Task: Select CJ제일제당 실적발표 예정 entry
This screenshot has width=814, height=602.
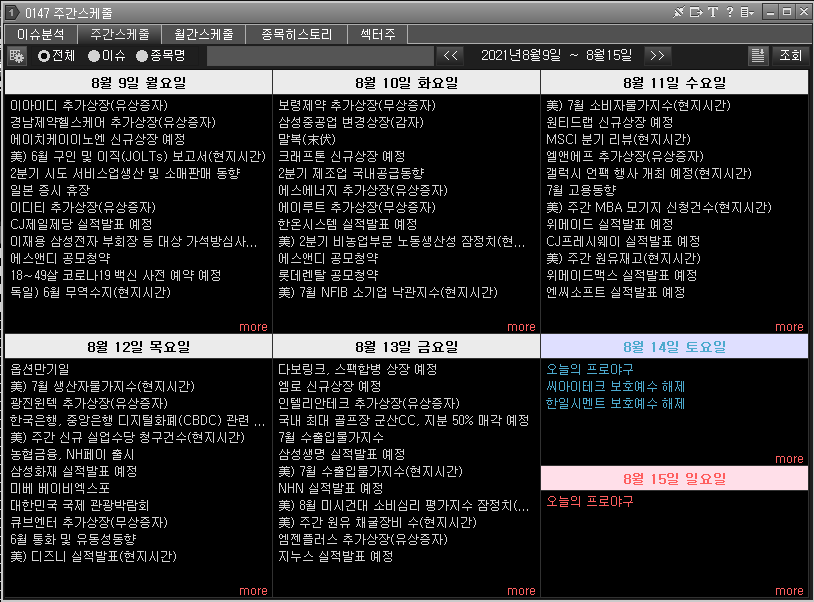Action: click(81, 224)
